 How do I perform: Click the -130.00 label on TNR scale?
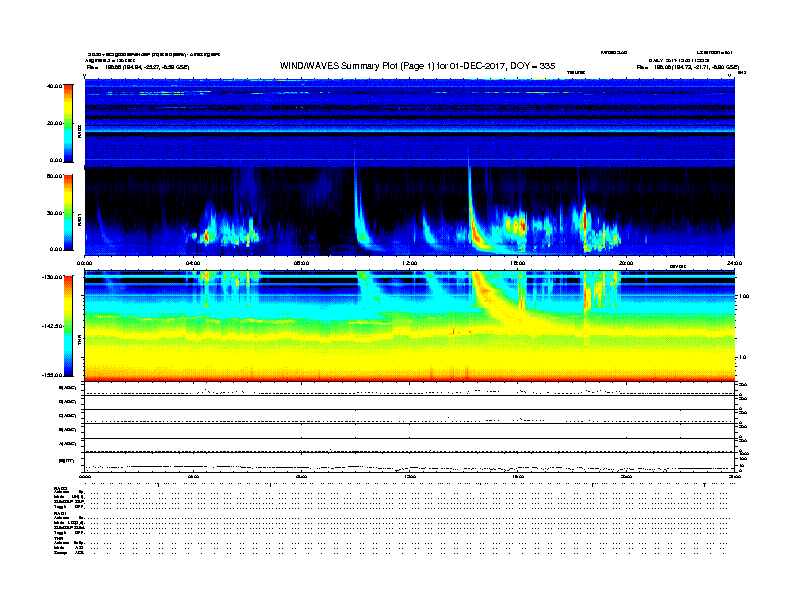point(53,277)
